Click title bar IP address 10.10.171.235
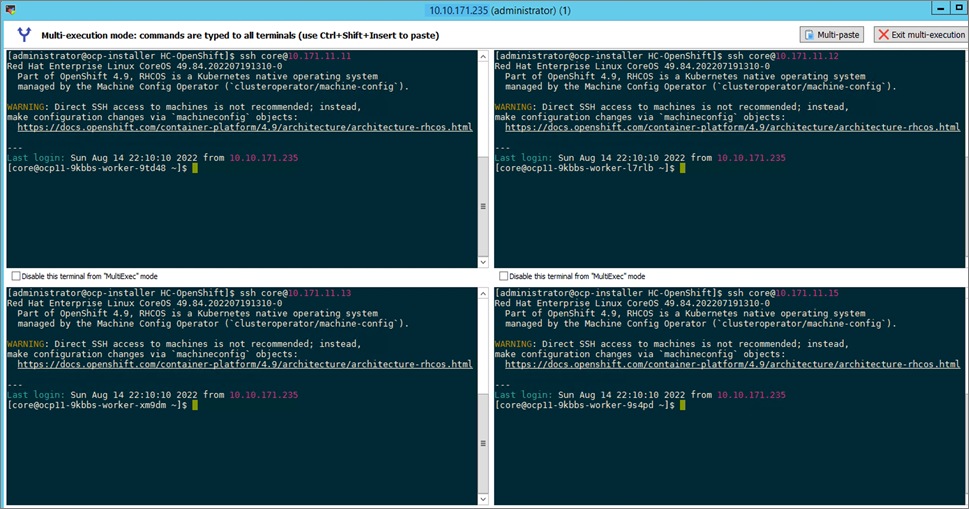Image resolution: width=969 pixels, height=509 pixels. [459, 11]
